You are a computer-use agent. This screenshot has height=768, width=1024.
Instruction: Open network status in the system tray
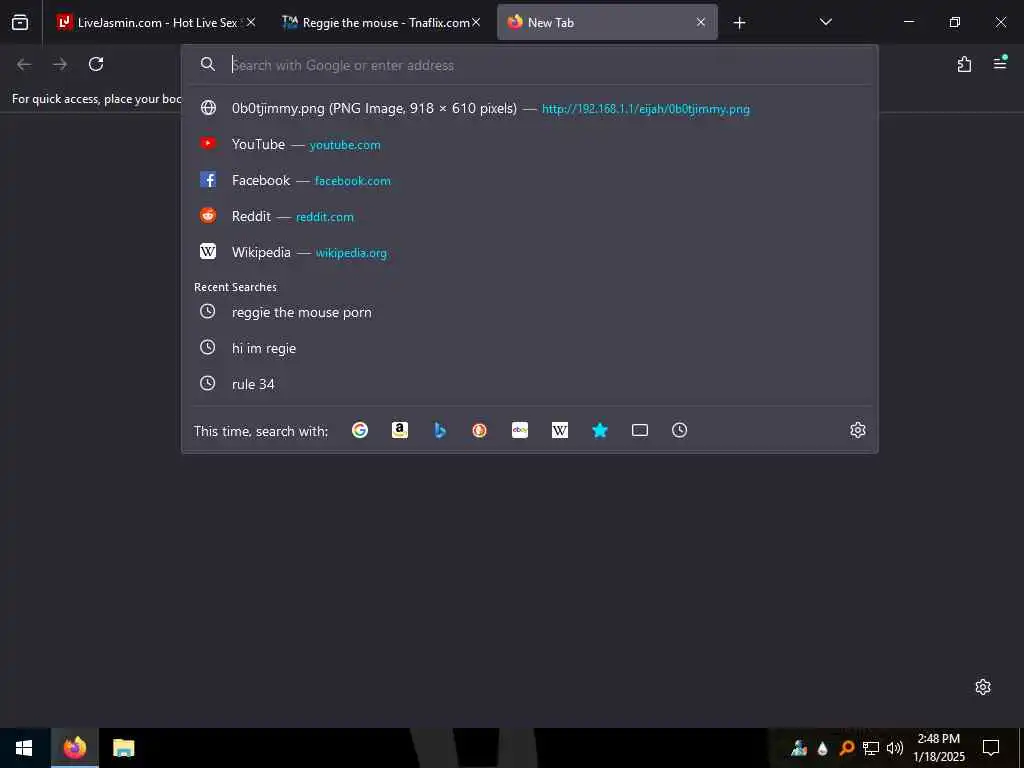(x=871, y=748)
